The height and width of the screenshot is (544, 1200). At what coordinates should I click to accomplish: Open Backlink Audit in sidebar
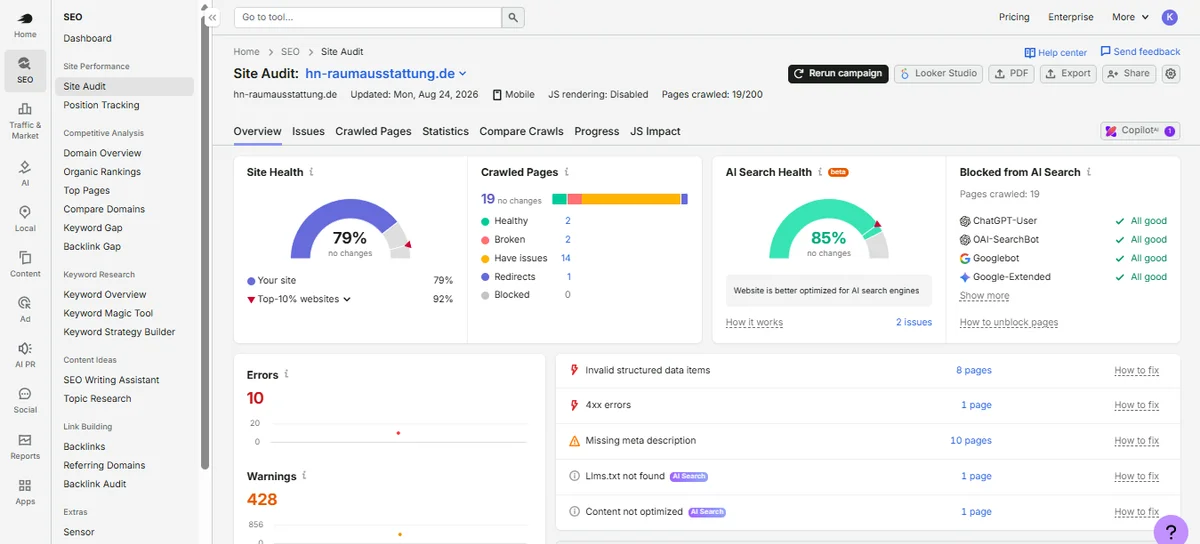coord(95,484)
